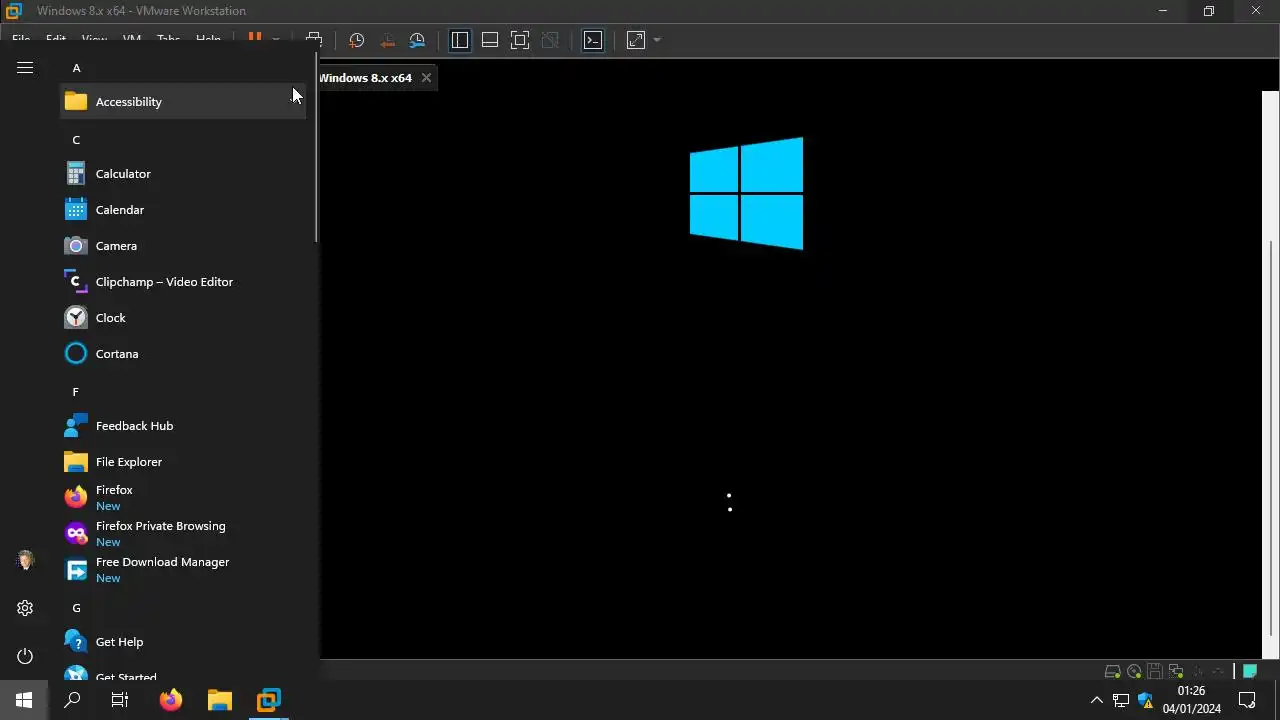Launch Free Download Manager
Viewport: 1280px width, 720px height.
[183, 570]
